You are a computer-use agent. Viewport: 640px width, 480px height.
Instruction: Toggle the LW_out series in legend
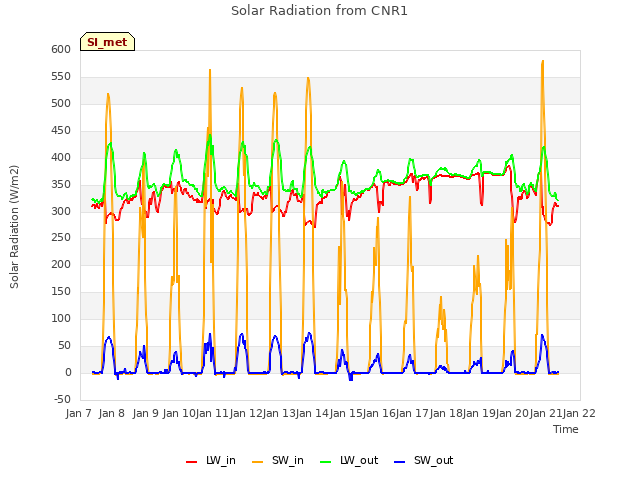[x=349, y=460]
